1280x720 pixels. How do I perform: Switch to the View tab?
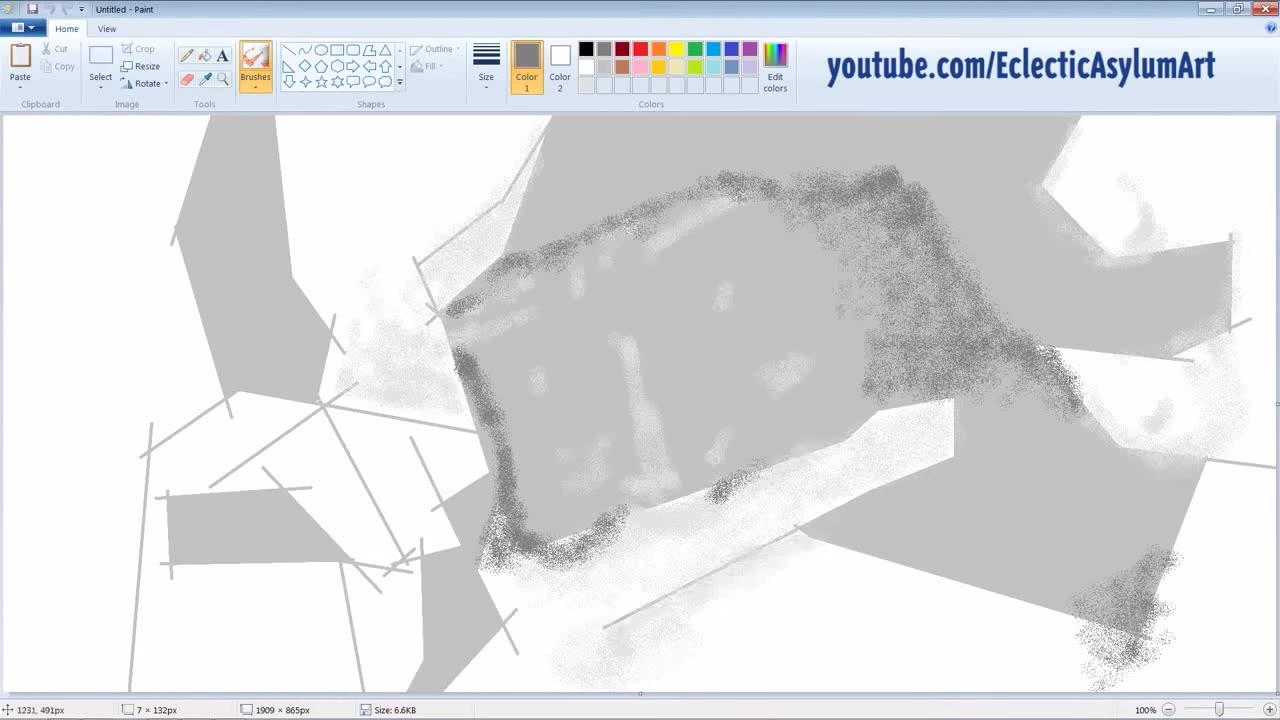[x=107, y=29]
